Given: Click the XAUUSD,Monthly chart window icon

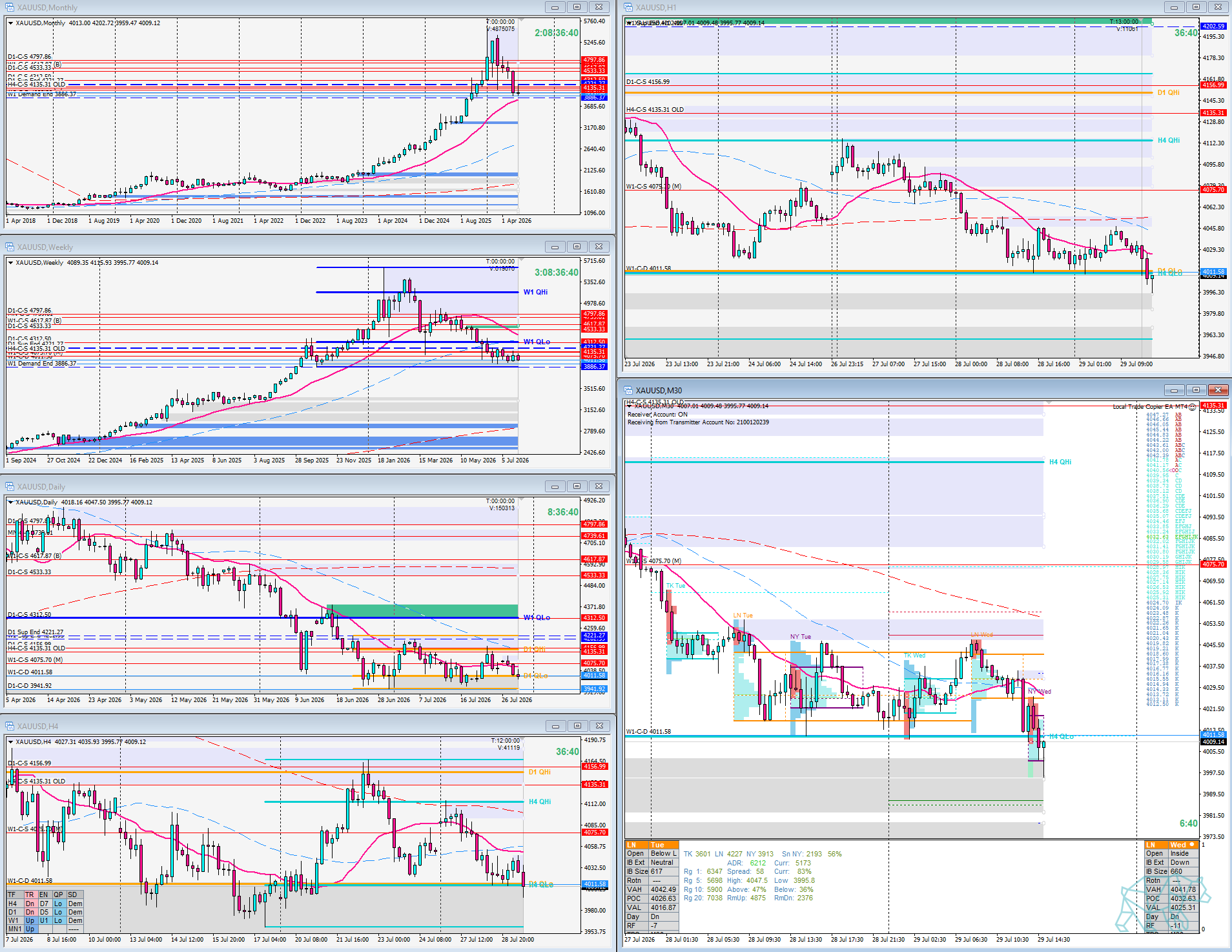Looking at the screenshot, I should (x=10, y=7).
